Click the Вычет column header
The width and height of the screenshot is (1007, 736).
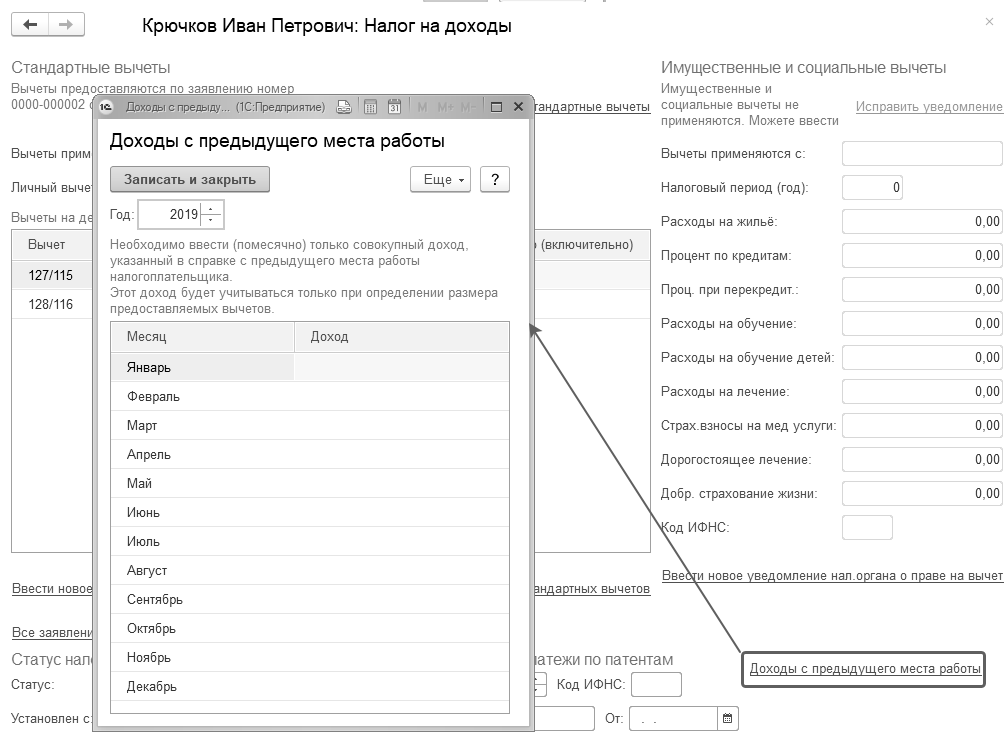coord(53,245)
